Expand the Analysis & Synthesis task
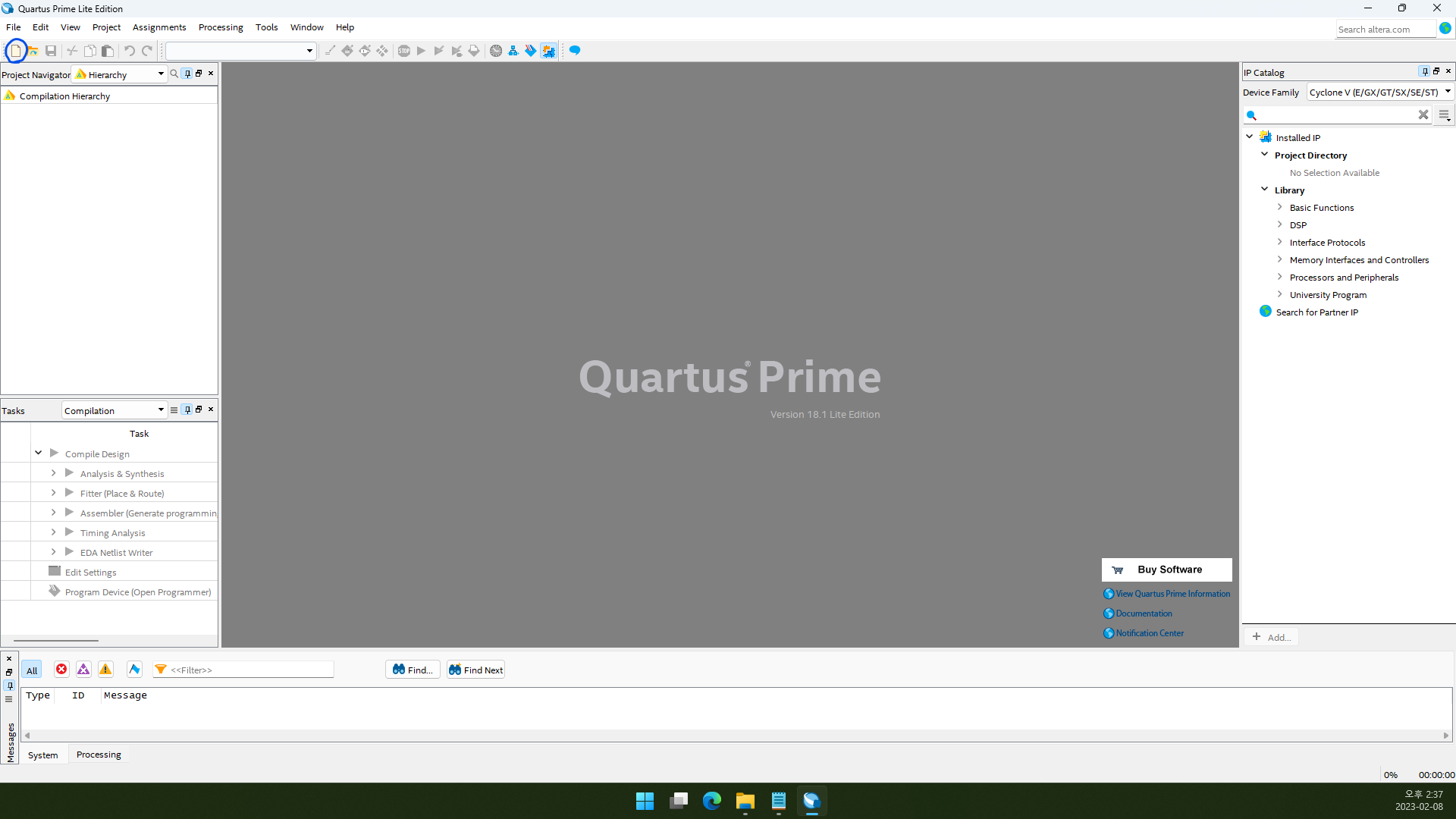 54,472
